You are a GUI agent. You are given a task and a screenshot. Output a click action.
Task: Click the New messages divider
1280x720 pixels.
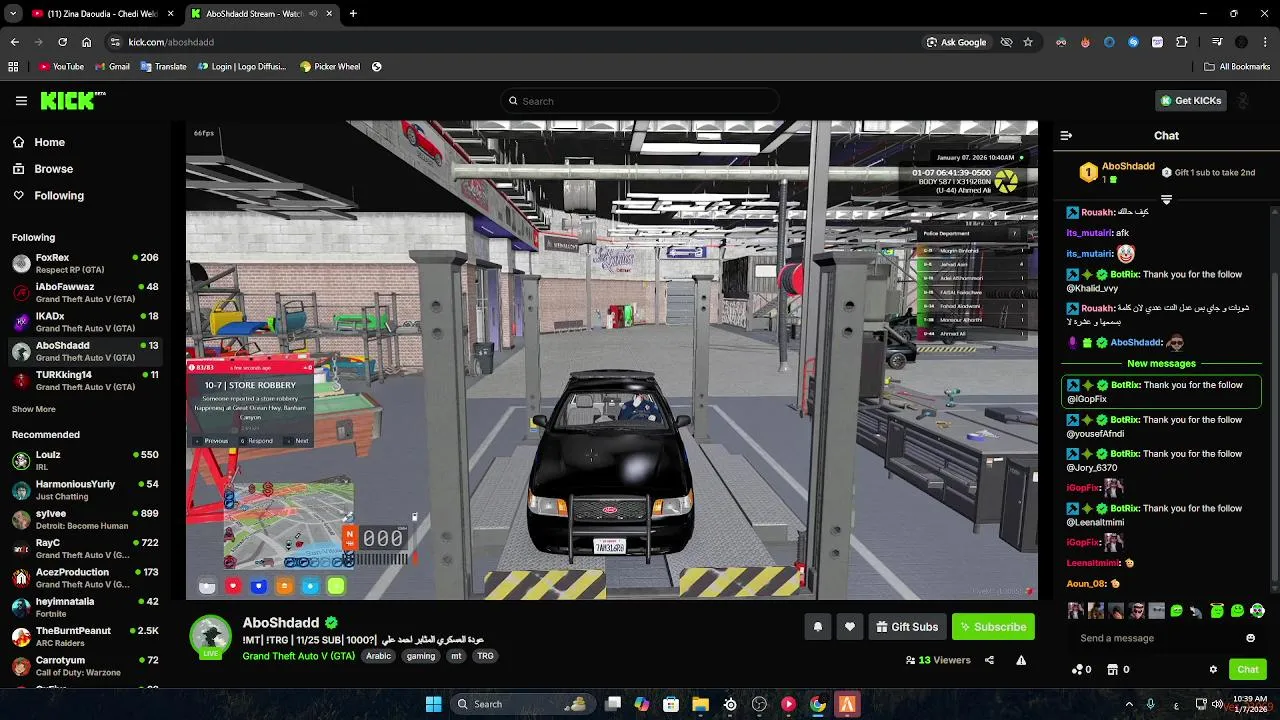pyautogui.click(x=1161, y=364)
